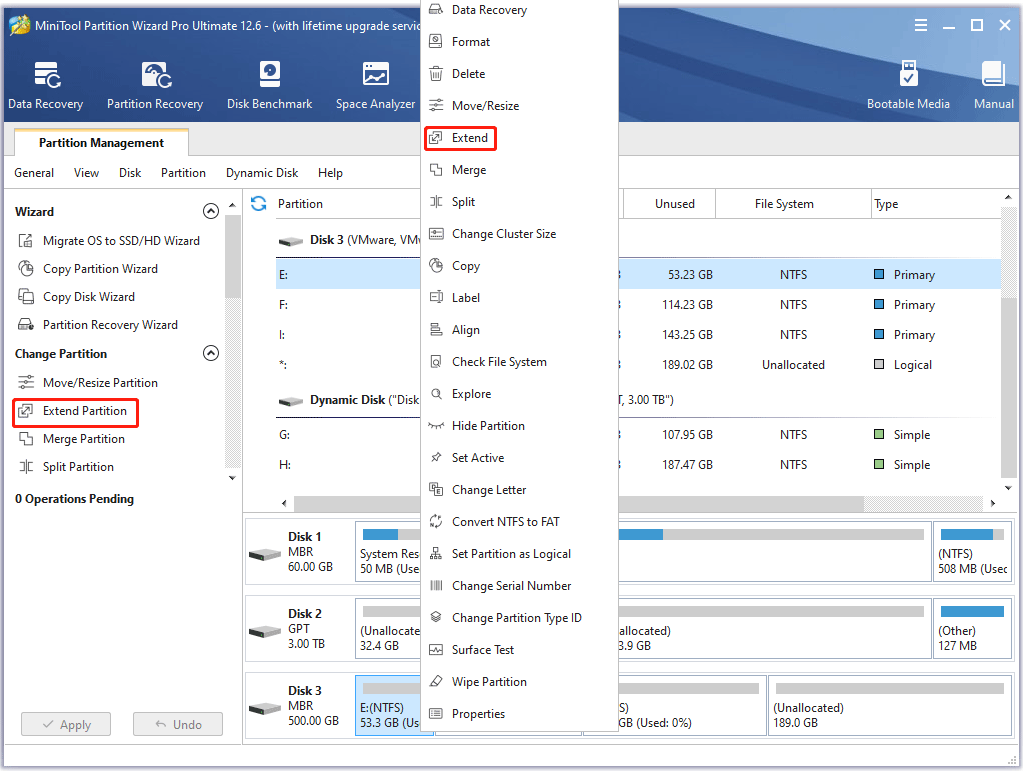This screenshot has height=771, width=1023.
Task: Open the Partition menu
Action: pos(183,173)
